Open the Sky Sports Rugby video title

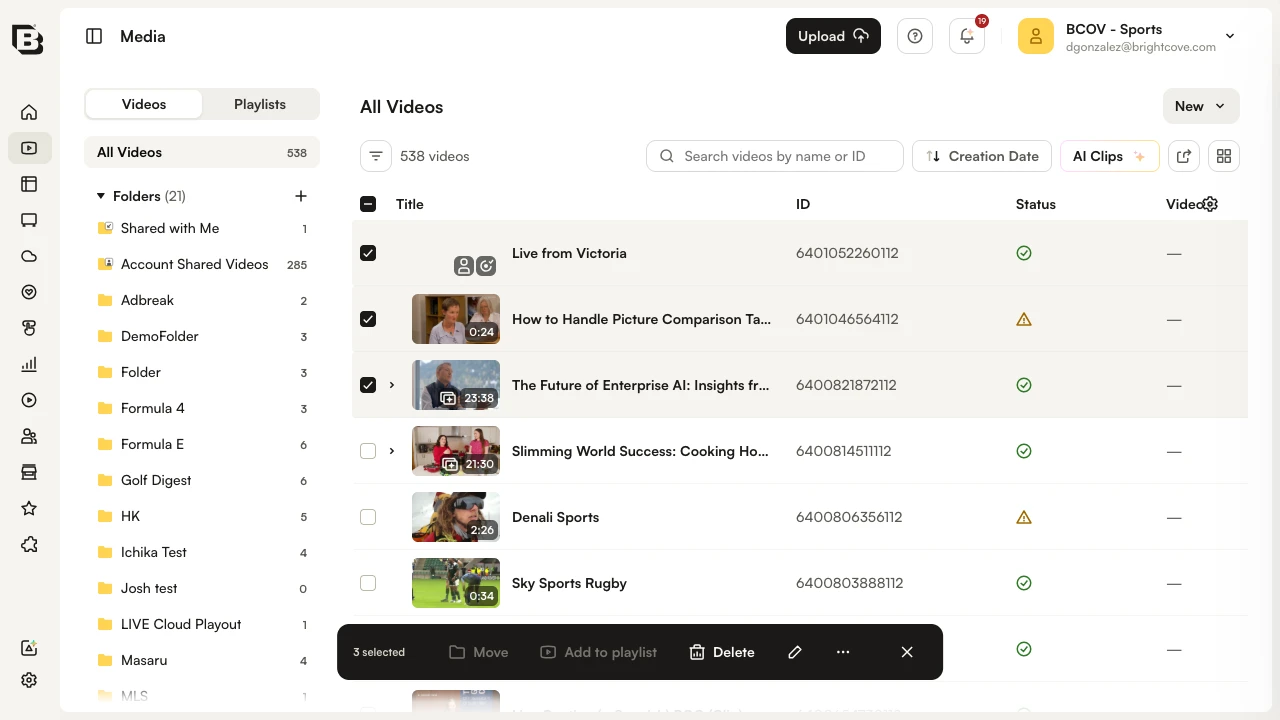[x=569, y=583]
